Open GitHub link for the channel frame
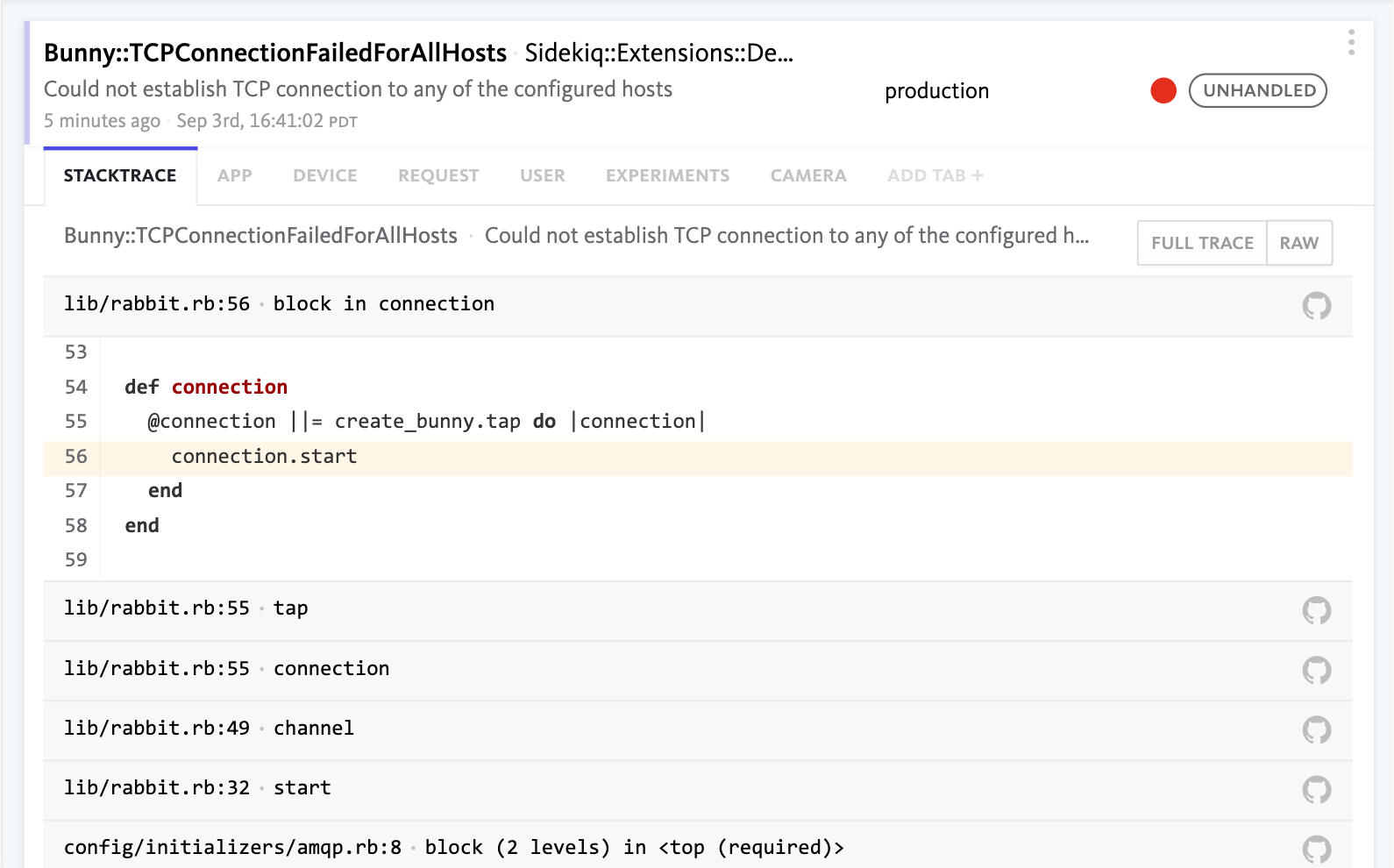The width and height of the screenshot is (1394, 868). 1316,729
